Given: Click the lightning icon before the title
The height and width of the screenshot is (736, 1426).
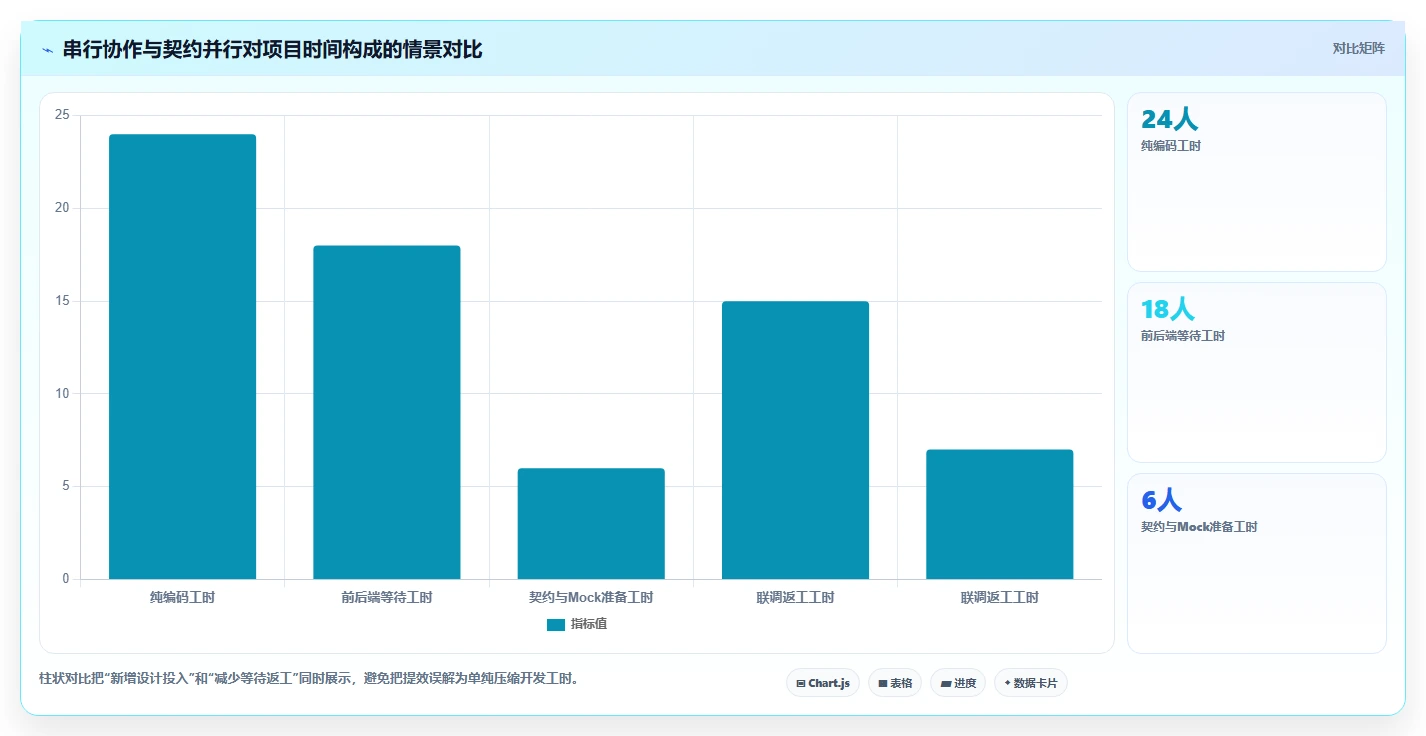Looking at the screenshot, I should coord(47,50).
